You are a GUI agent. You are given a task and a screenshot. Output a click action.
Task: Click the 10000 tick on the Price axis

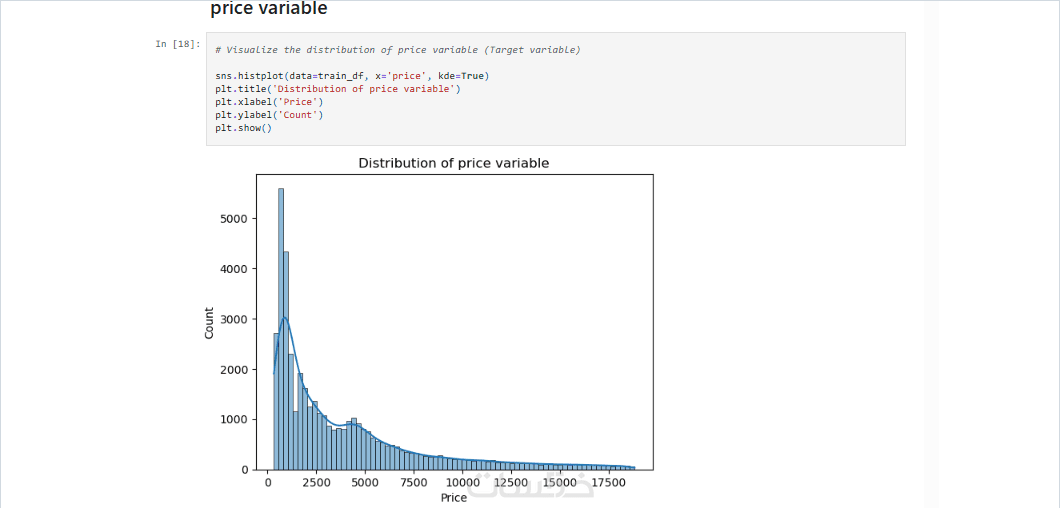point(463,482)
